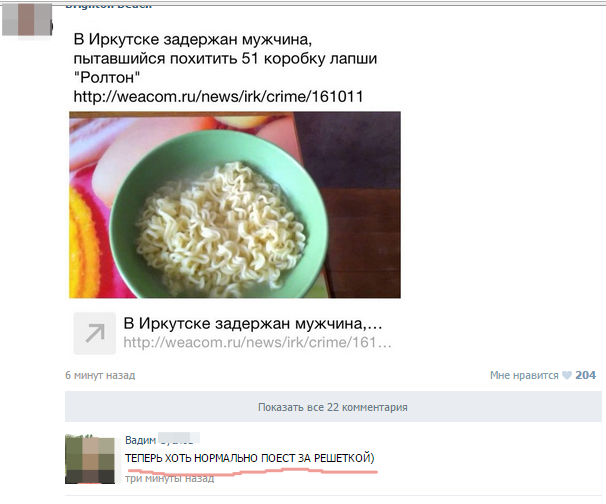Click the heart icon to like the post

[567, 375]
